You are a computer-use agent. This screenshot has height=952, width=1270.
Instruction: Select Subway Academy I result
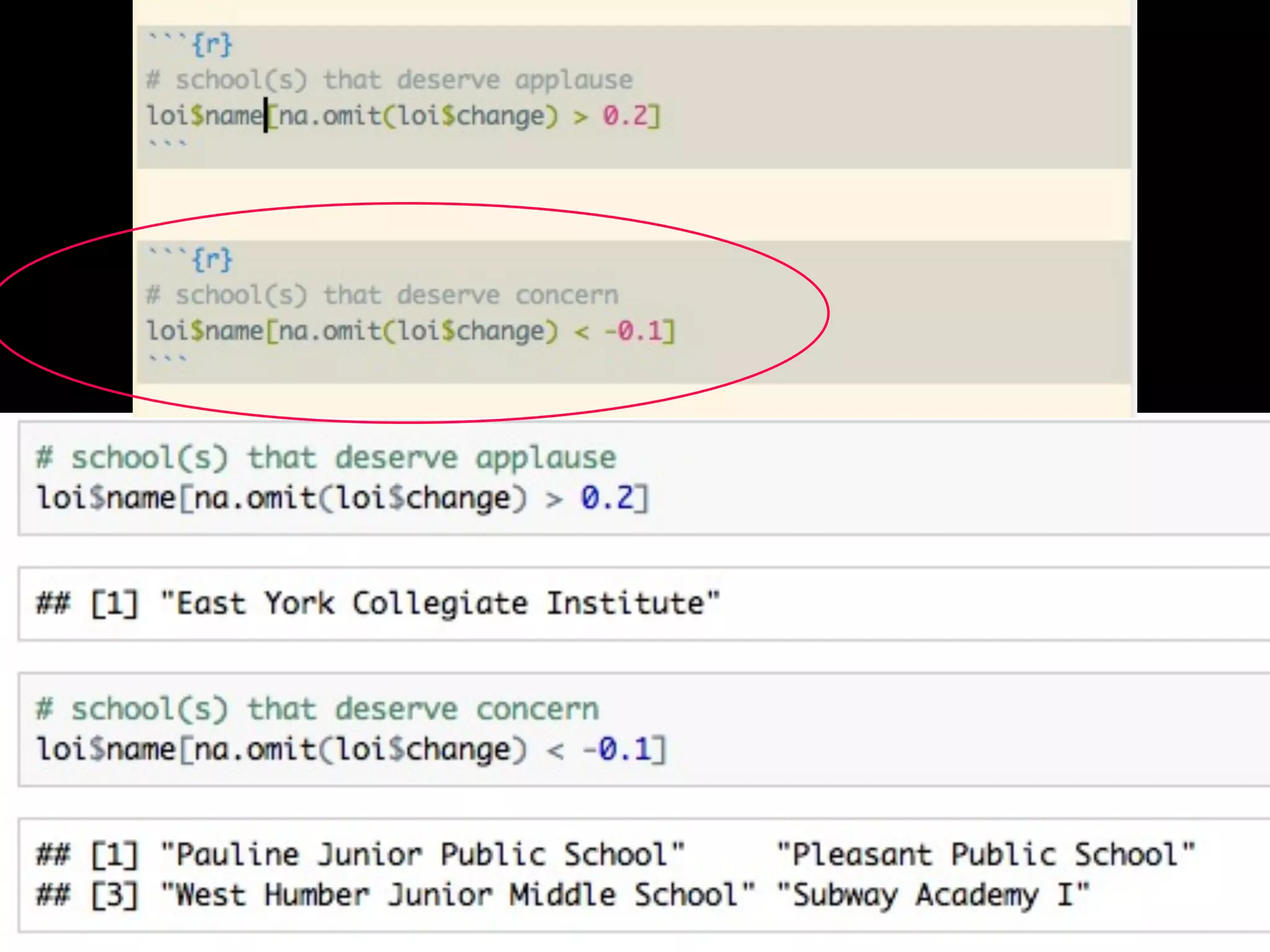tap(933, 896)
